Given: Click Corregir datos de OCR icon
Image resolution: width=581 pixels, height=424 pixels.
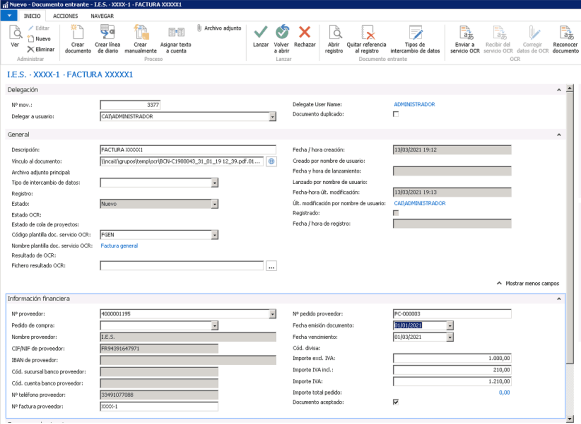Looking at the screenshot, I should coord(533,33).
